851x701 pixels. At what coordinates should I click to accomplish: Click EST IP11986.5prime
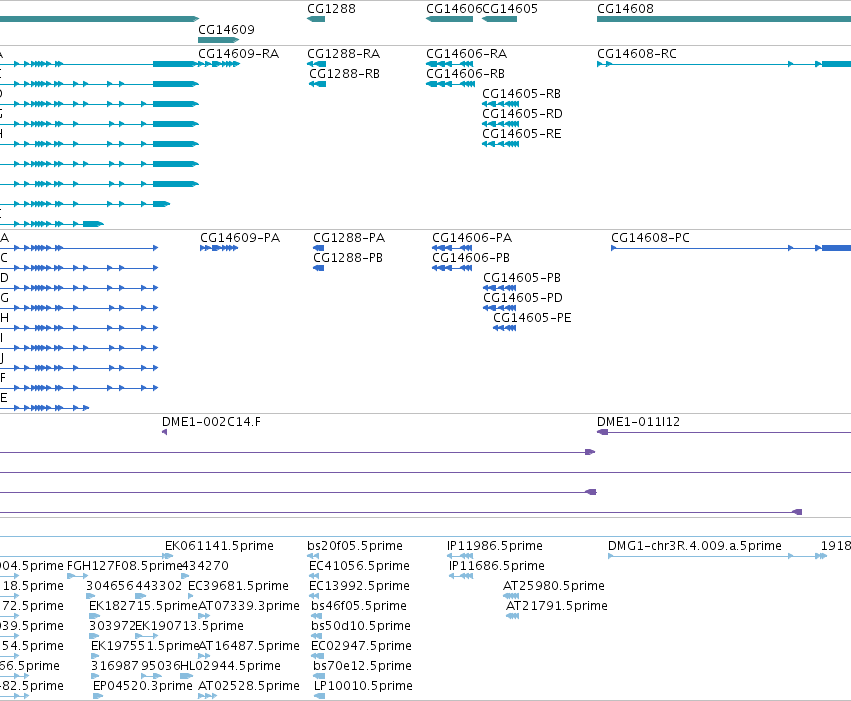click(x=495, y=546)
